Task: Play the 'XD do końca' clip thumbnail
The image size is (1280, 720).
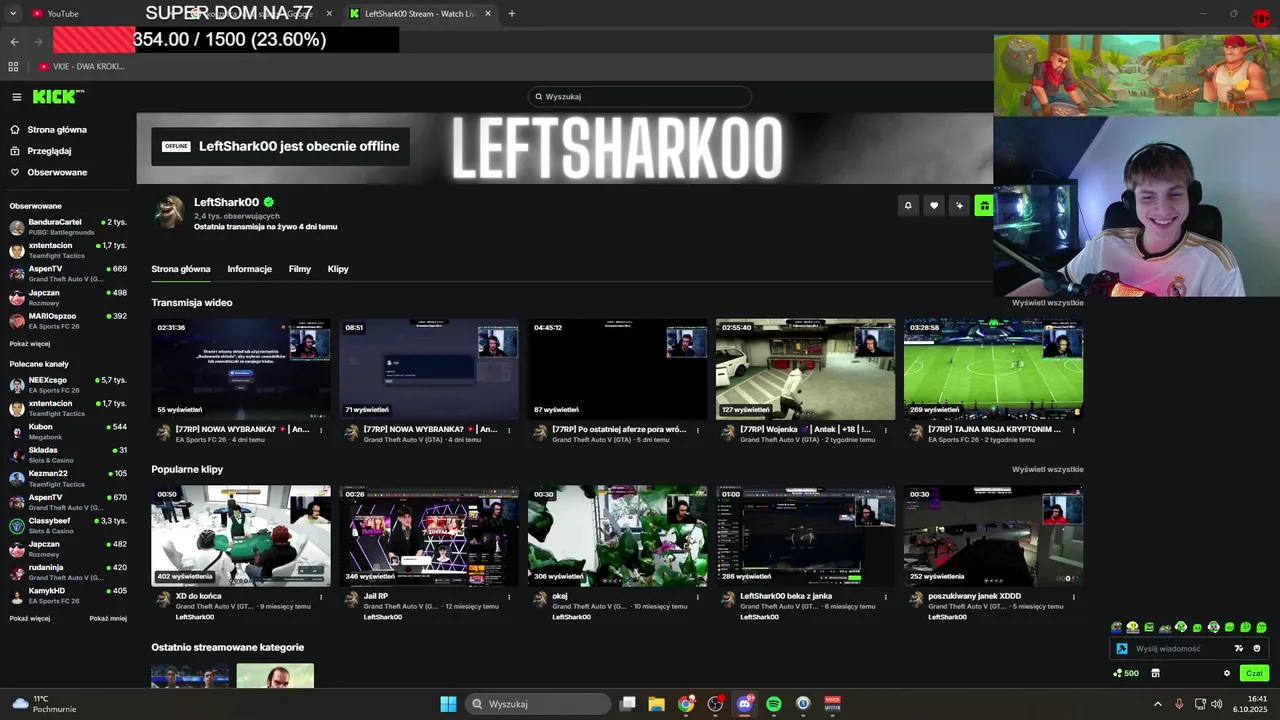Action: coord(241,536)
